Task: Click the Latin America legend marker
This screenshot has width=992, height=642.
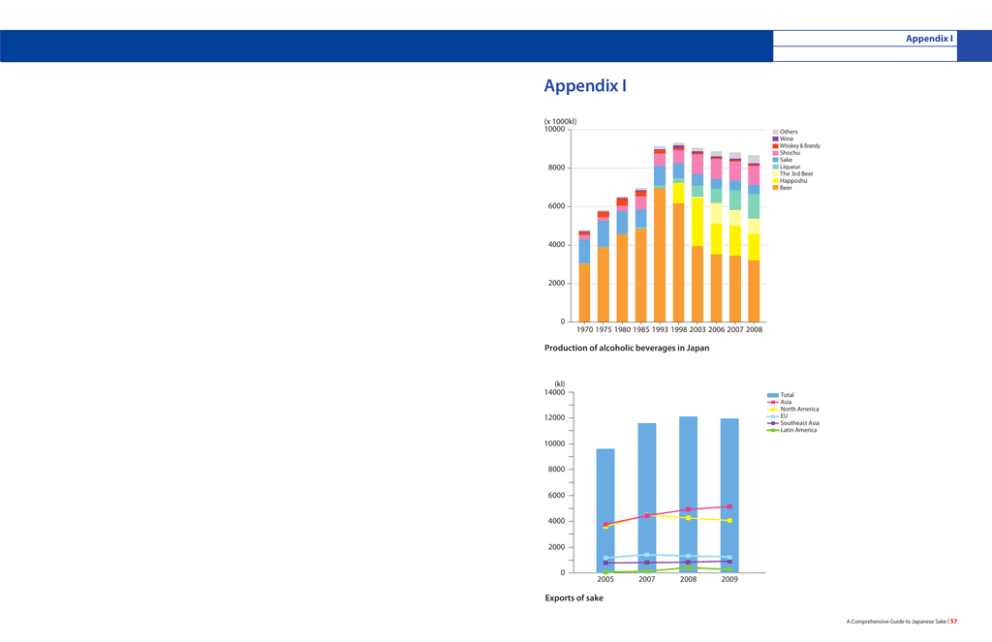Action: tap(773, 430)
